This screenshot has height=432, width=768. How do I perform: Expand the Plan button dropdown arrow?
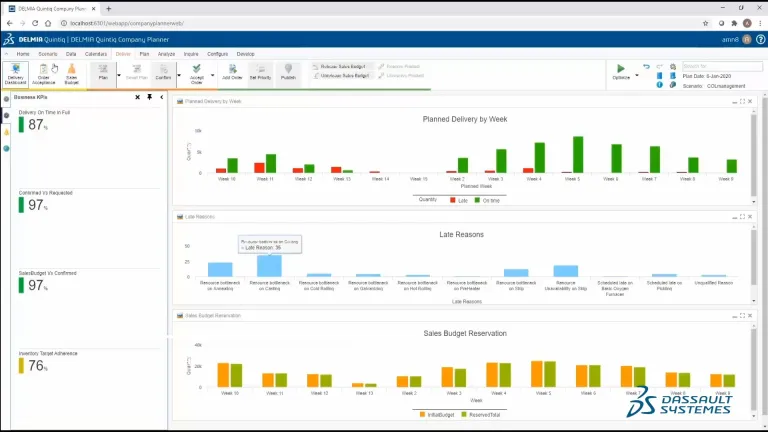tap(119, 75)
